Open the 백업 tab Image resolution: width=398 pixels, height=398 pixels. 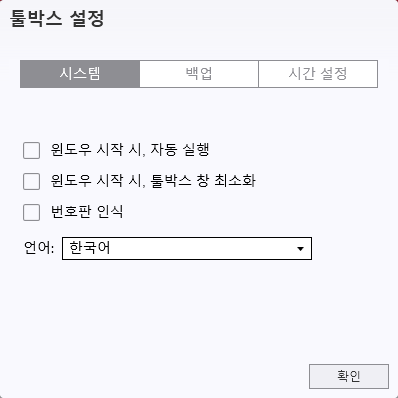[199, 74]
